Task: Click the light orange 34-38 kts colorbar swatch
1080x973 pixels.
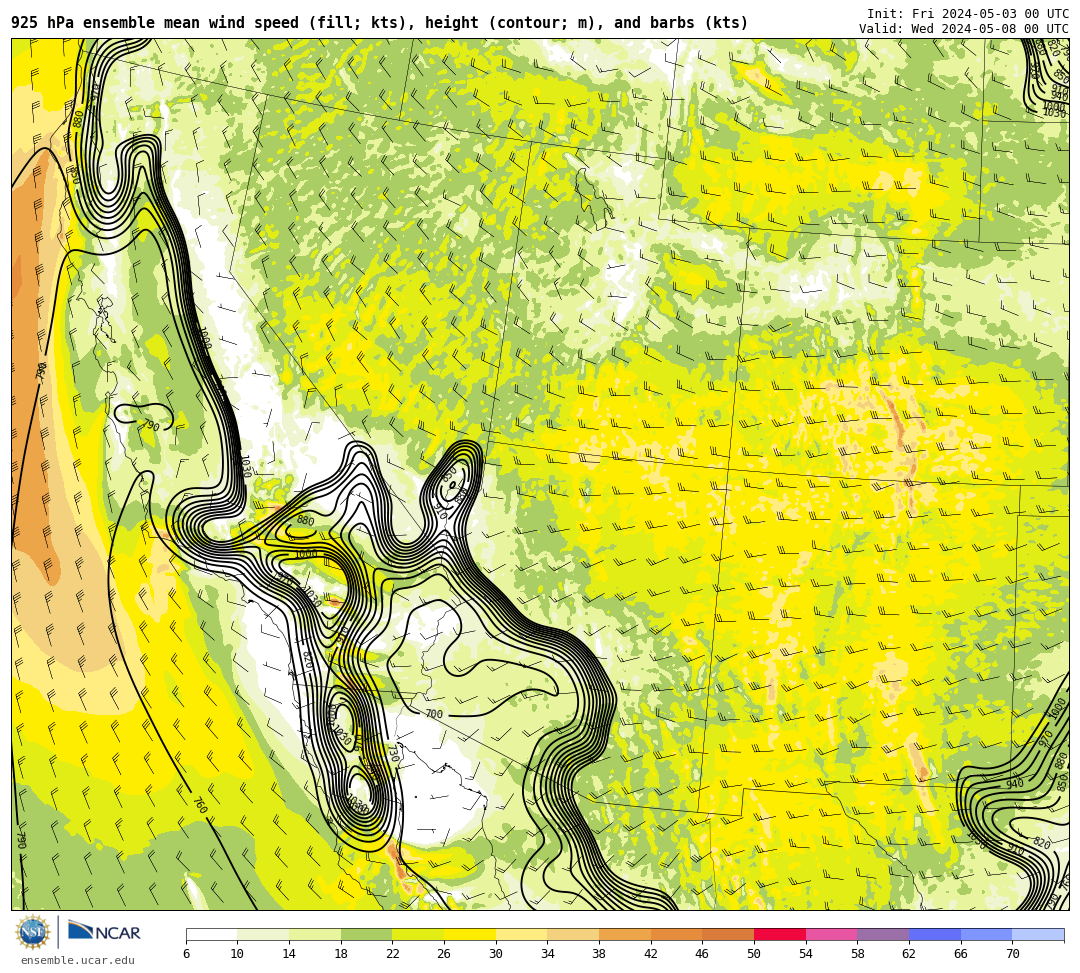Action: point(573,934)
